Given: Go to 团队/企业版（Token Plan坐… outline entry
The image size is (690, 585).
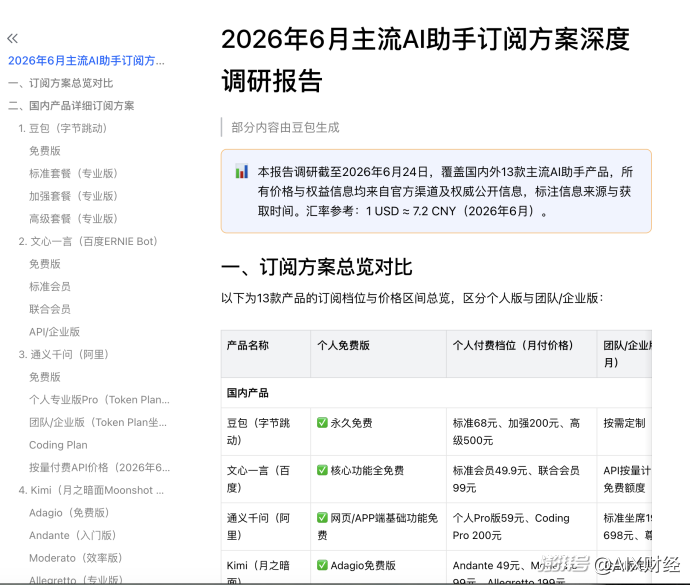Looking at the screenshot, I should coord(98,423).
